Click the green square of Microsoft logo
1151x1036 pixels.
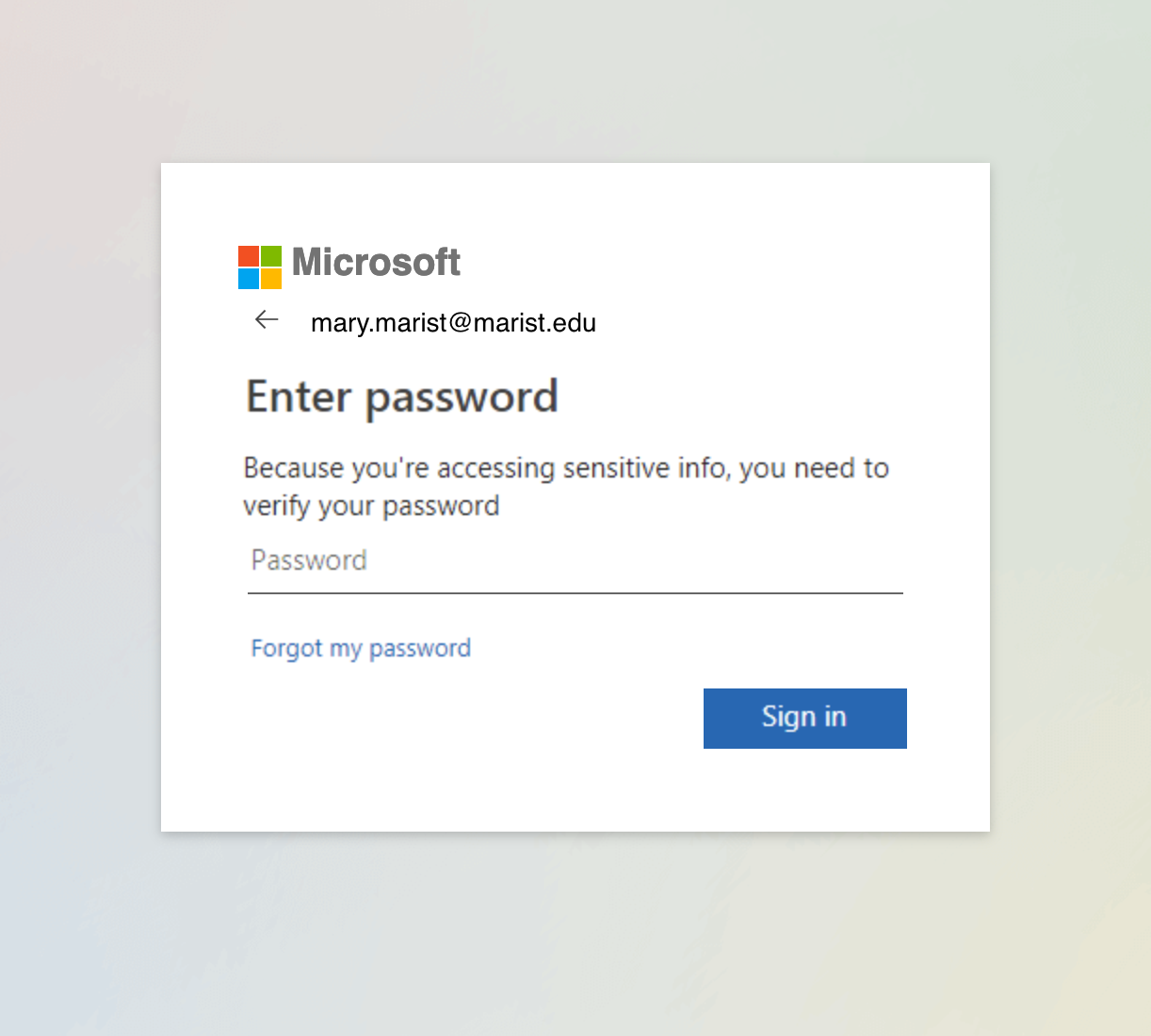(271, 256)
